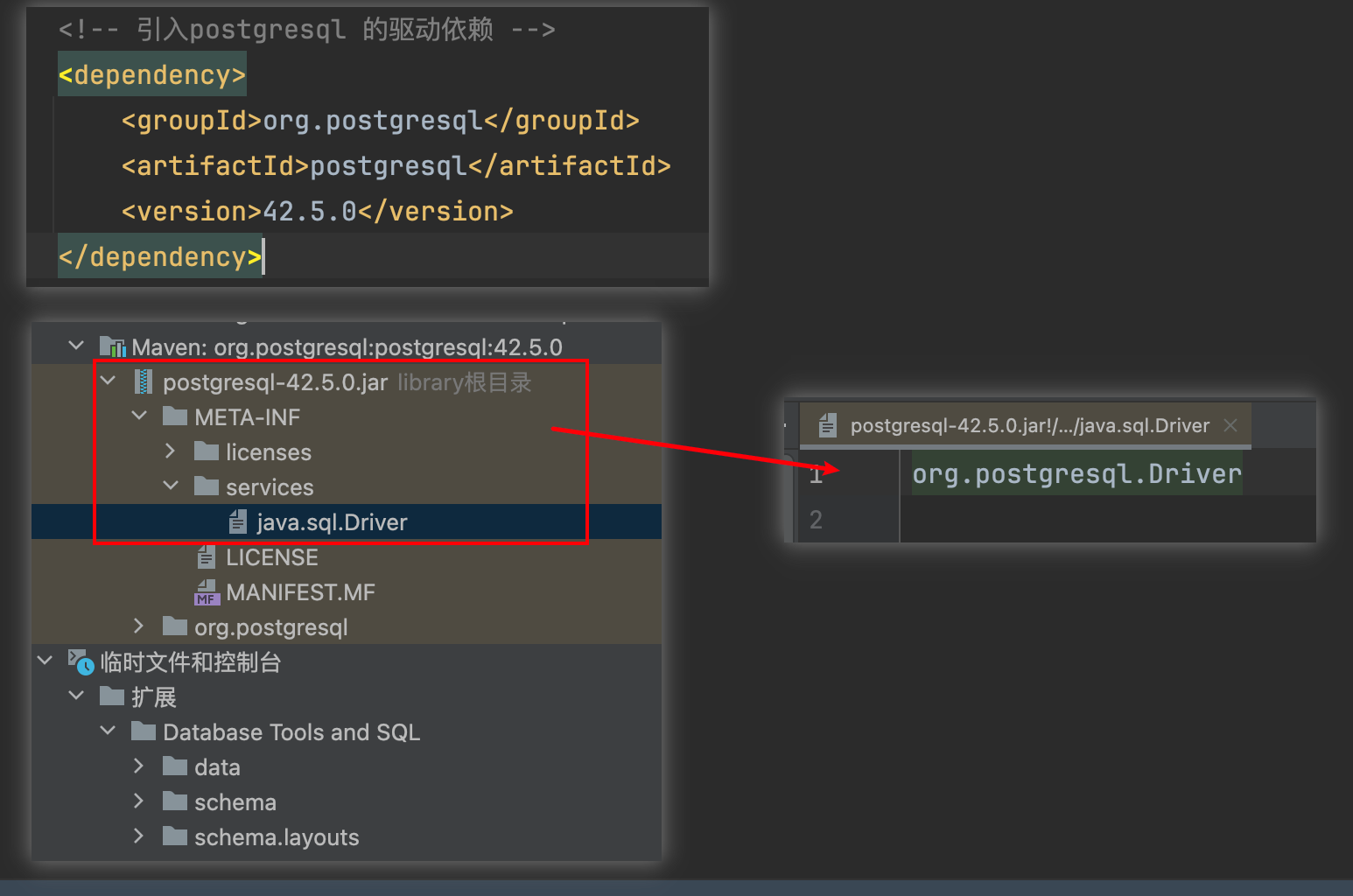Click the 临时文件和控制台 scratches icon
This screenshot has height=896, width=1353.
pyautogui.click(x=81, y=662)
